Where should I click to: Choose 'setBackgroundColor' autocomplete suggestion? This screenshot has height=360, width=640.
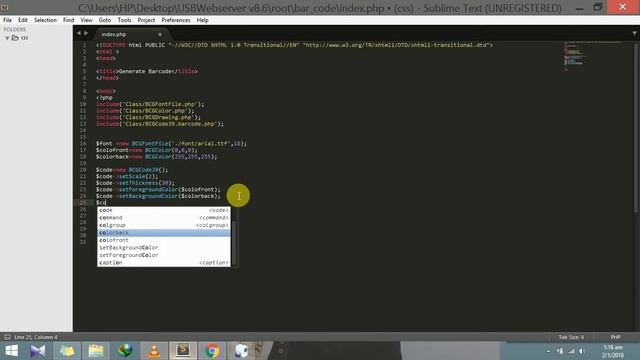[164, 247]
